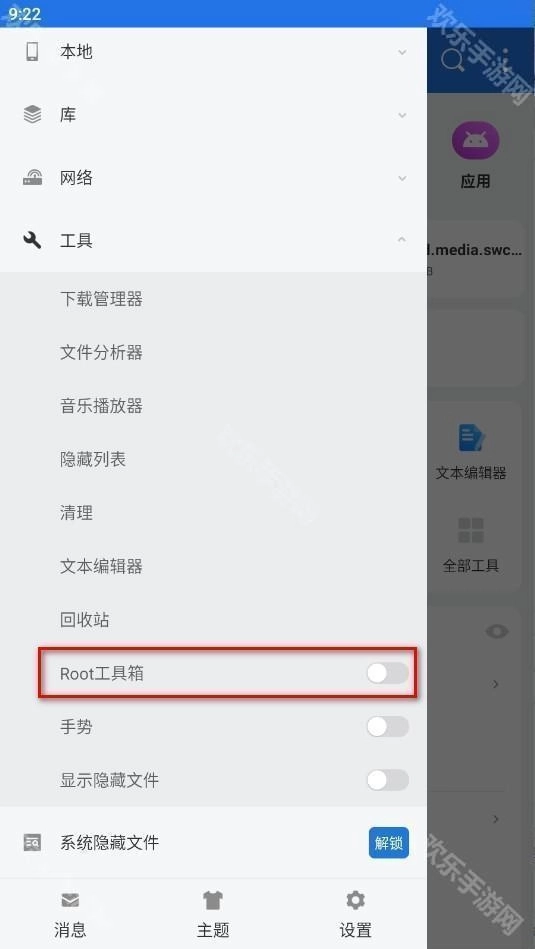Click the router icon beside 网络
Screen dimensions: 535x949
coord(32,178)
